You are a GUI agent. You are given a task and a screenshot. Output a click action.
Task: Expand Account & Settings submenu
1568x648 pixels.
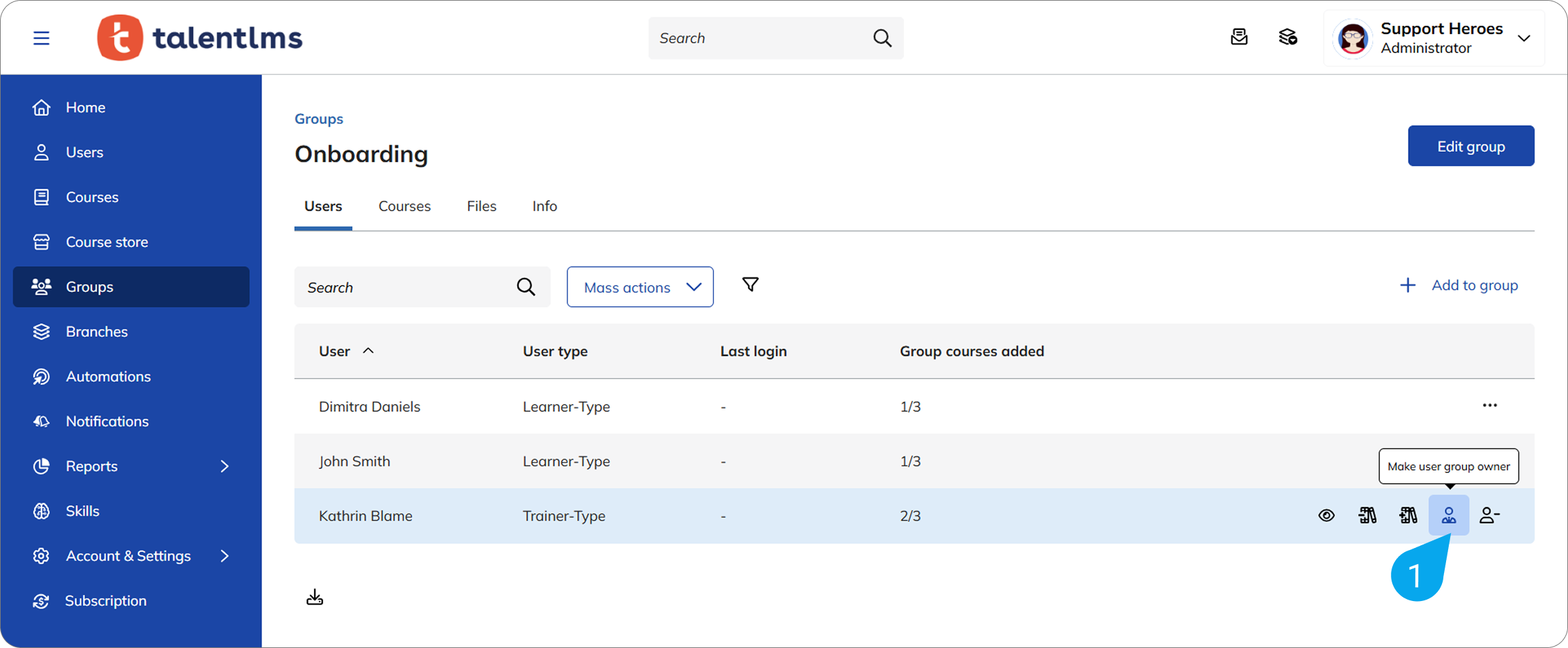[x=224, y=556]
